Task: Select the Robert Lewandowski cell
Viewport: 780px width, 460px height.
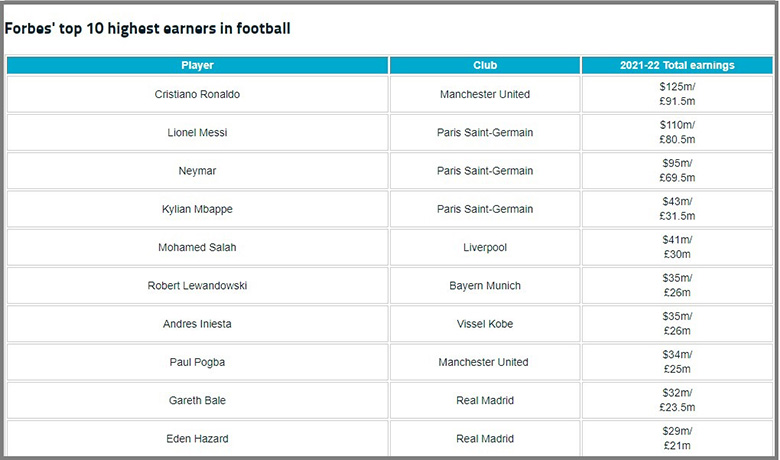Action: point(197,285)
